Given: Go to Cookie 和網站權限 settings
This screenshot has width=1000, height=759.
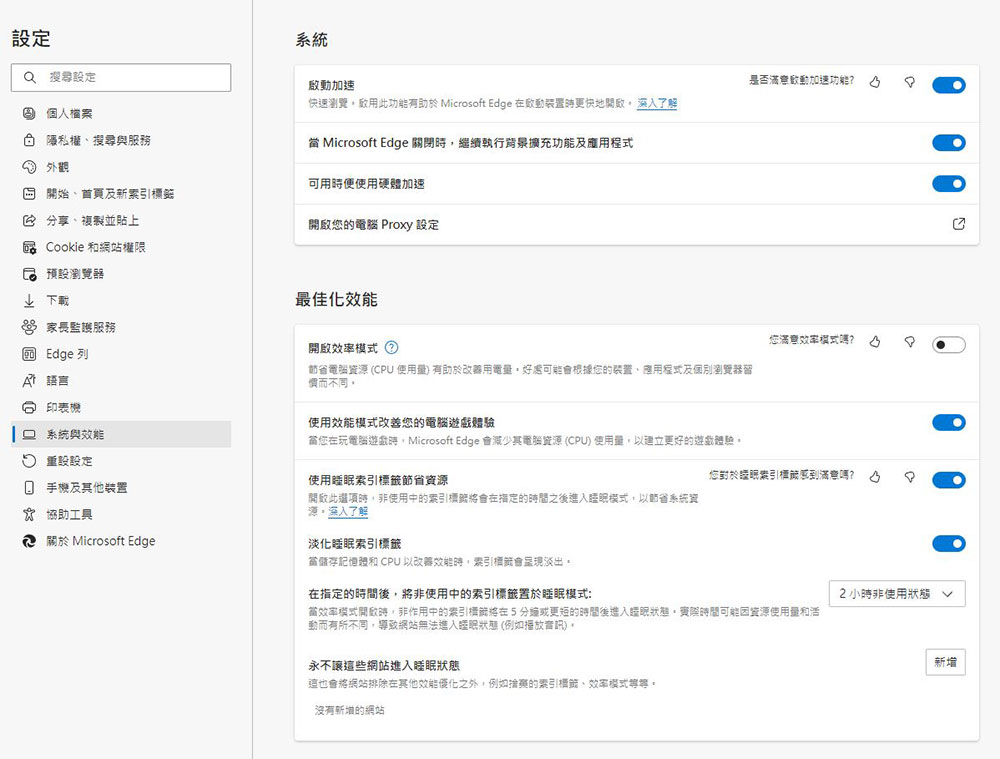Looking at the screenshot, I should coord(95,247).
